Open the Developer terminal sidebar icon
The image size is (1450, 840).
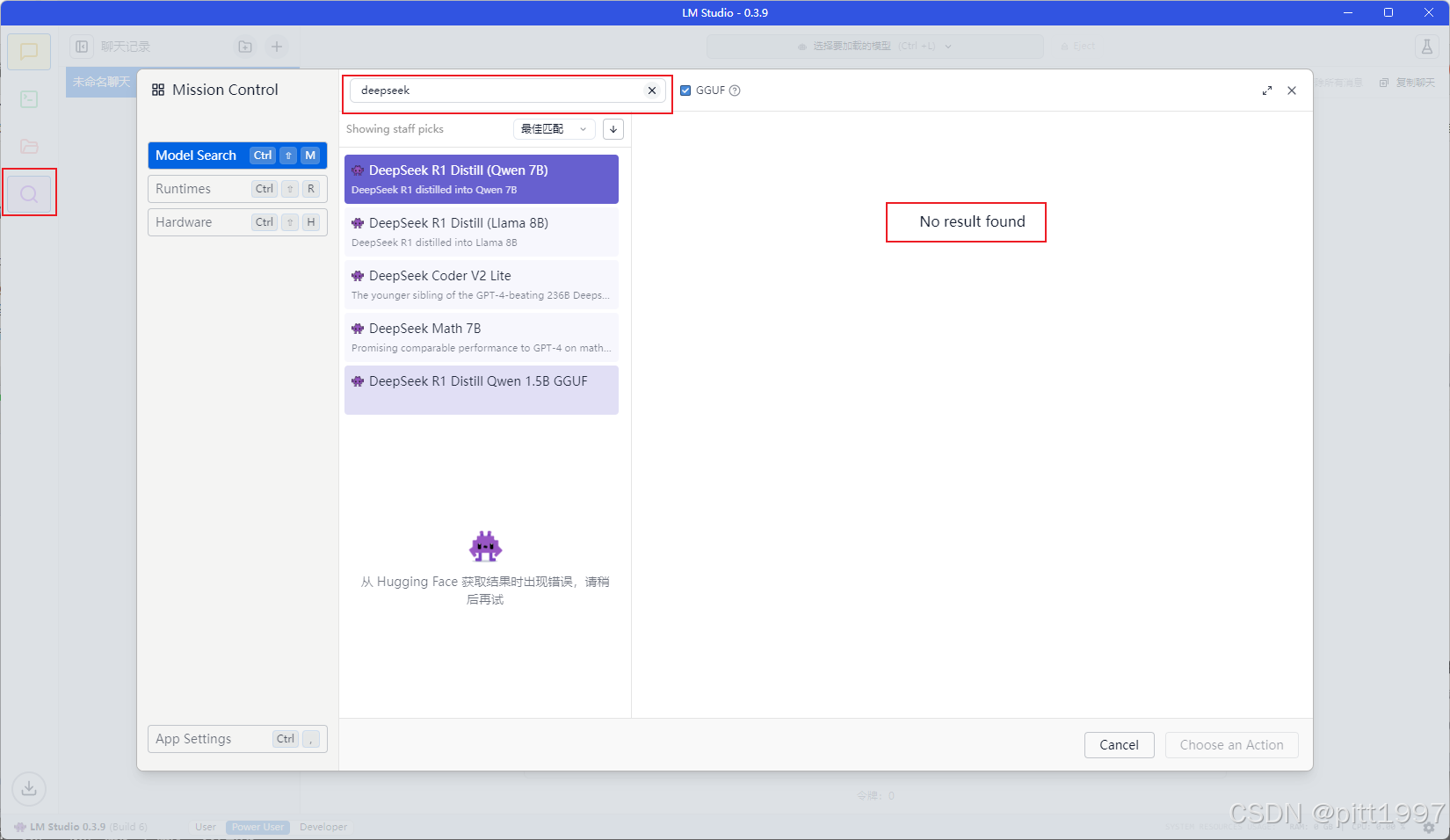point(29,99)
